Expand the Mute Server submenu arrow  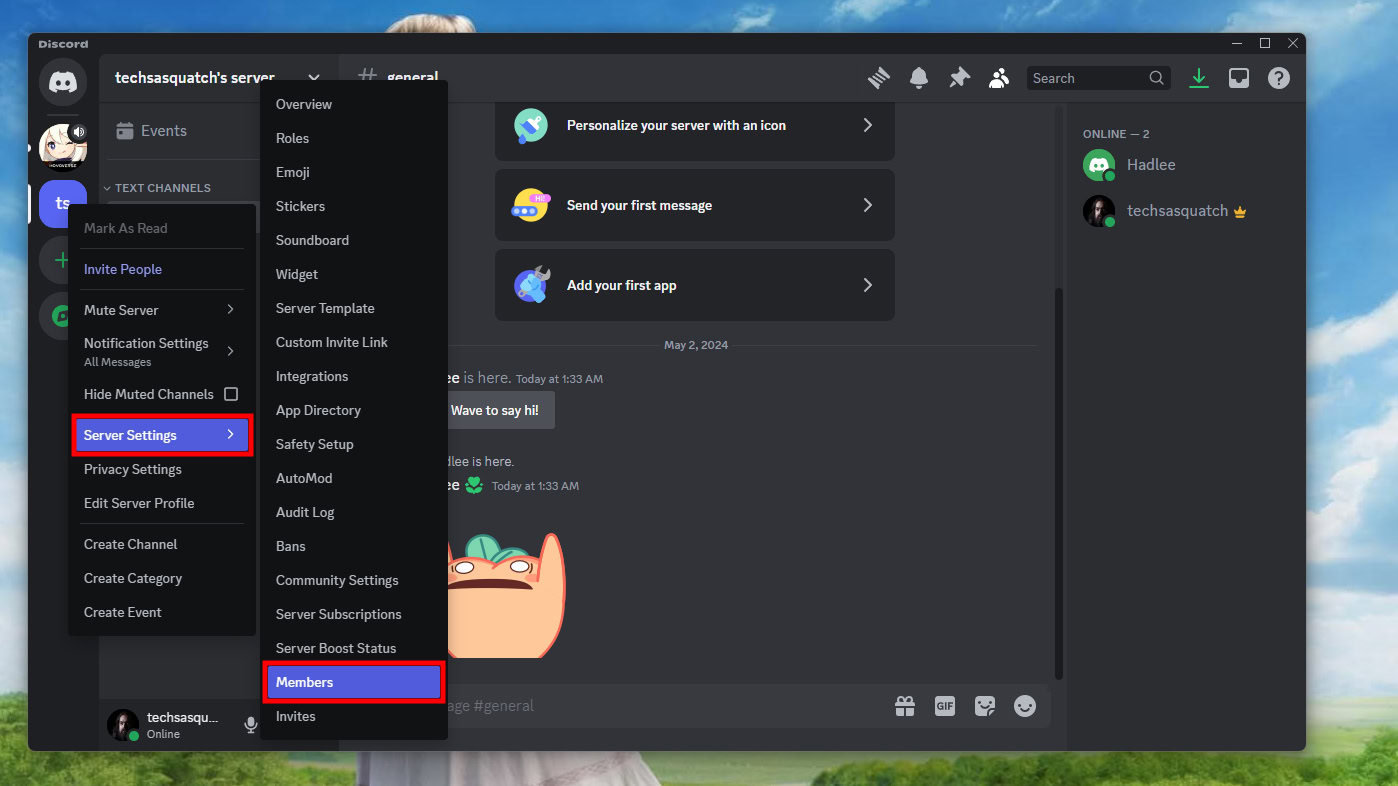(x=230, y=310)
